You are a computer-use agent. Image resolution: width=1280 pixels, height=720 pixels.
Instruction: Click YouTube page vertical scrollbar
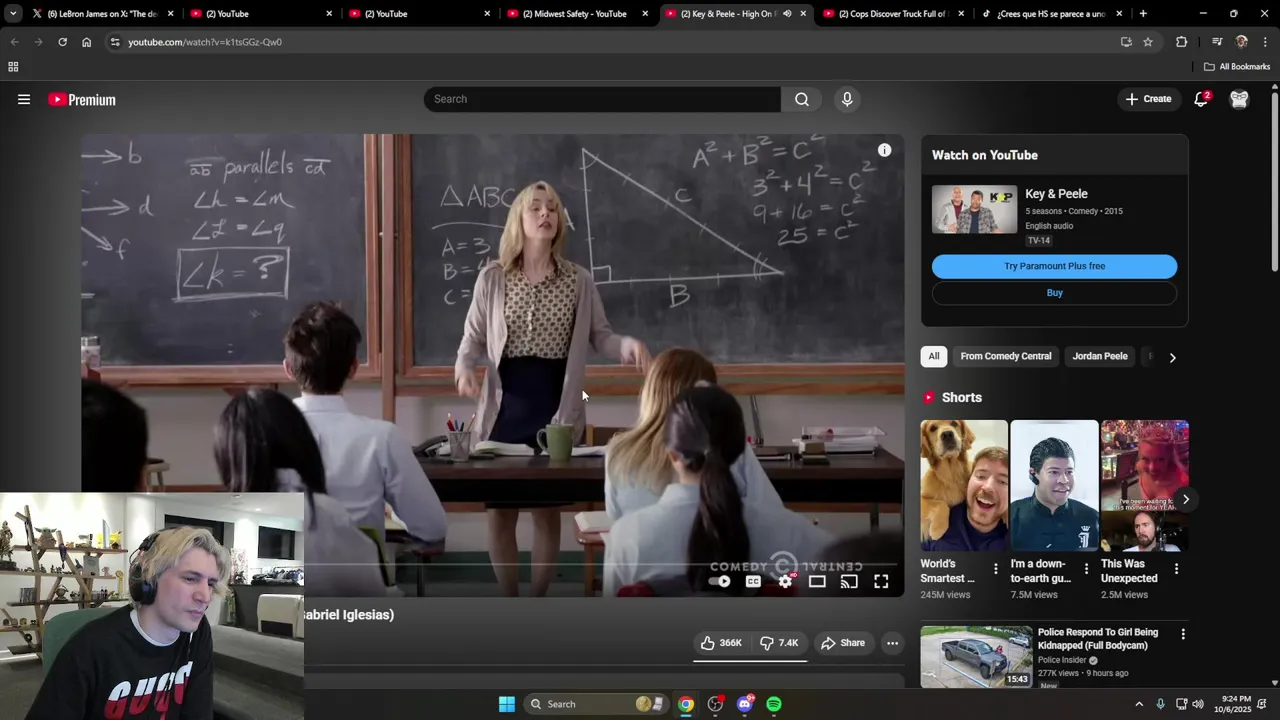1274,180
